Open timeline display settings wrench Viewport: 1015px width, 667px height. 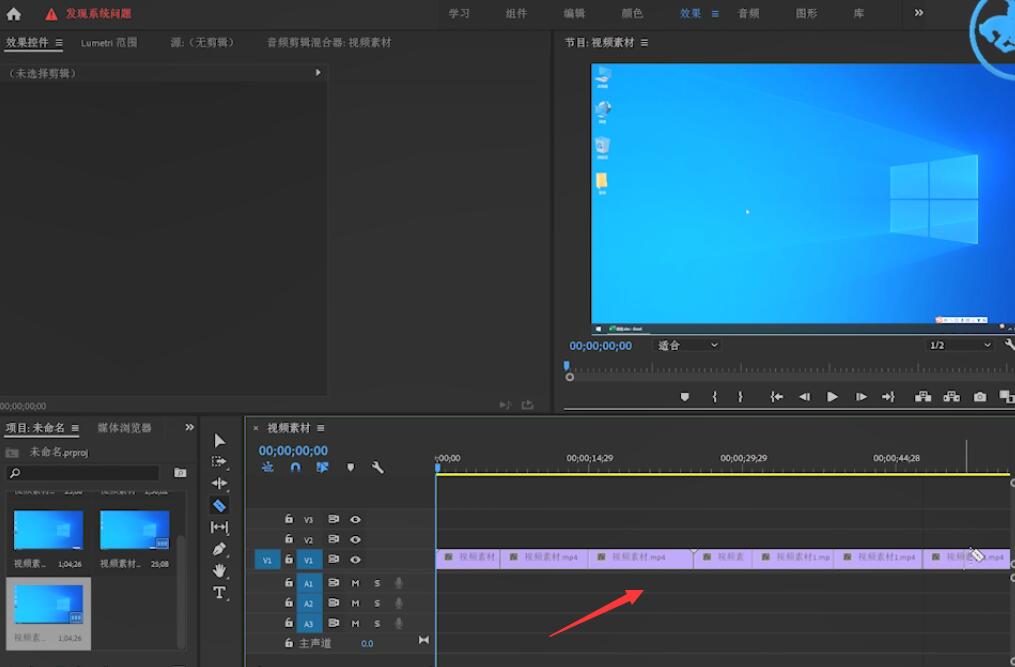pos(378,467)
